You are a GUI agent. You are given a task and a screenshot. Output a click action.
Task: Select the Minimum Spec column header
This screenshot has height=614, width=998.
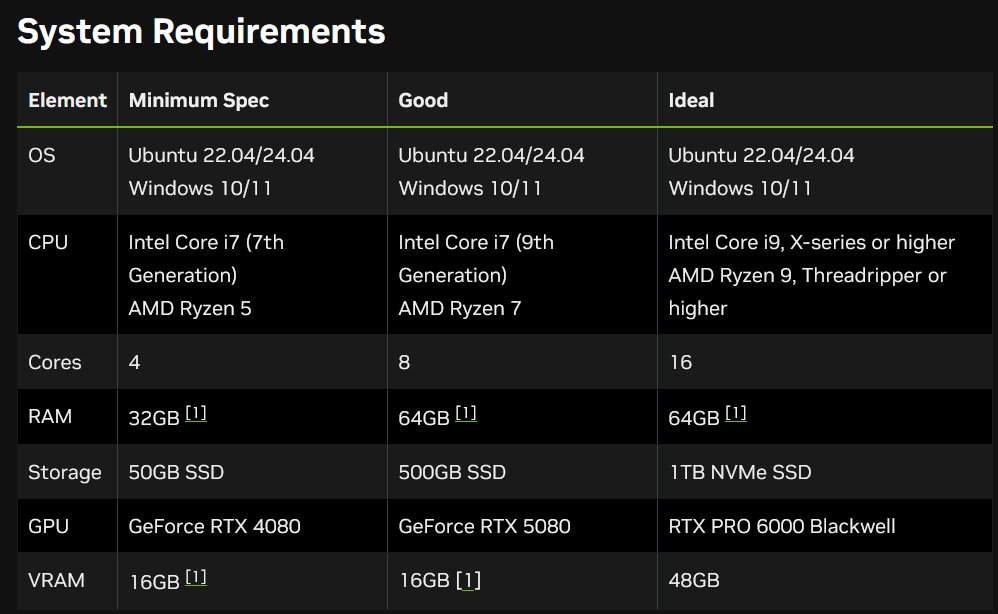199,101
